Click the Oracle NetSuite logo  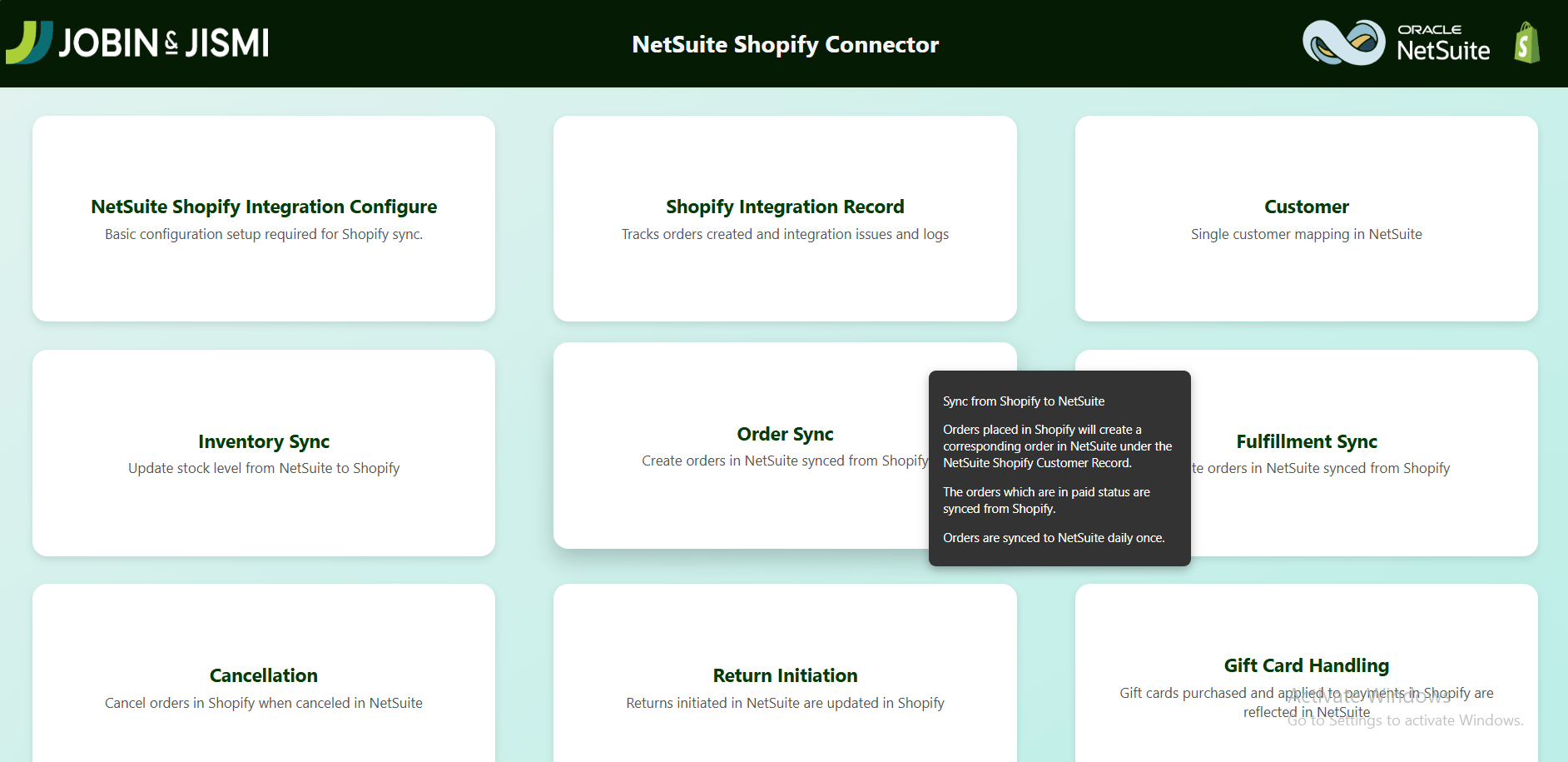pos(1442,42)
